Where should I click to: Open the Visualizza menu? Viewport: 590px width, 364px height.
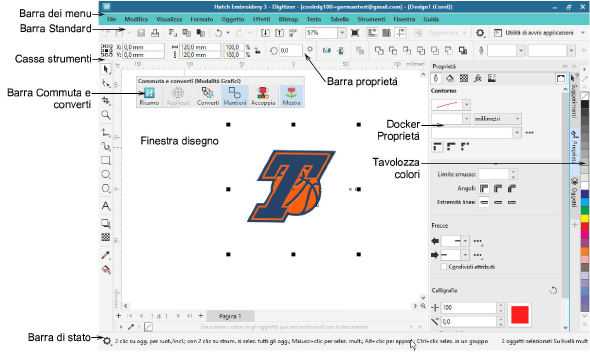tap(169, 19)
